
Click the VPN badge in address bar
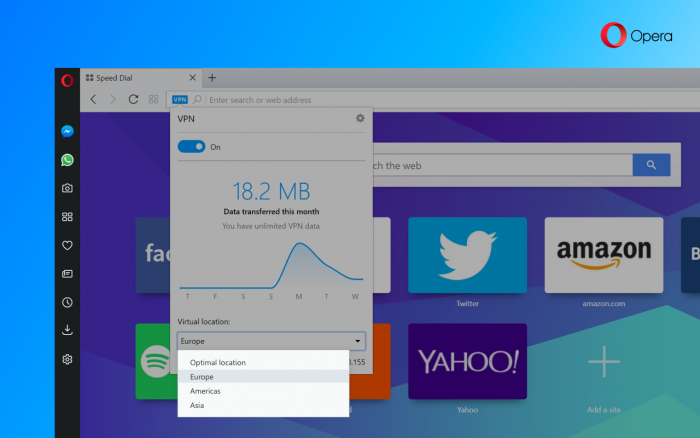point(180,100)
